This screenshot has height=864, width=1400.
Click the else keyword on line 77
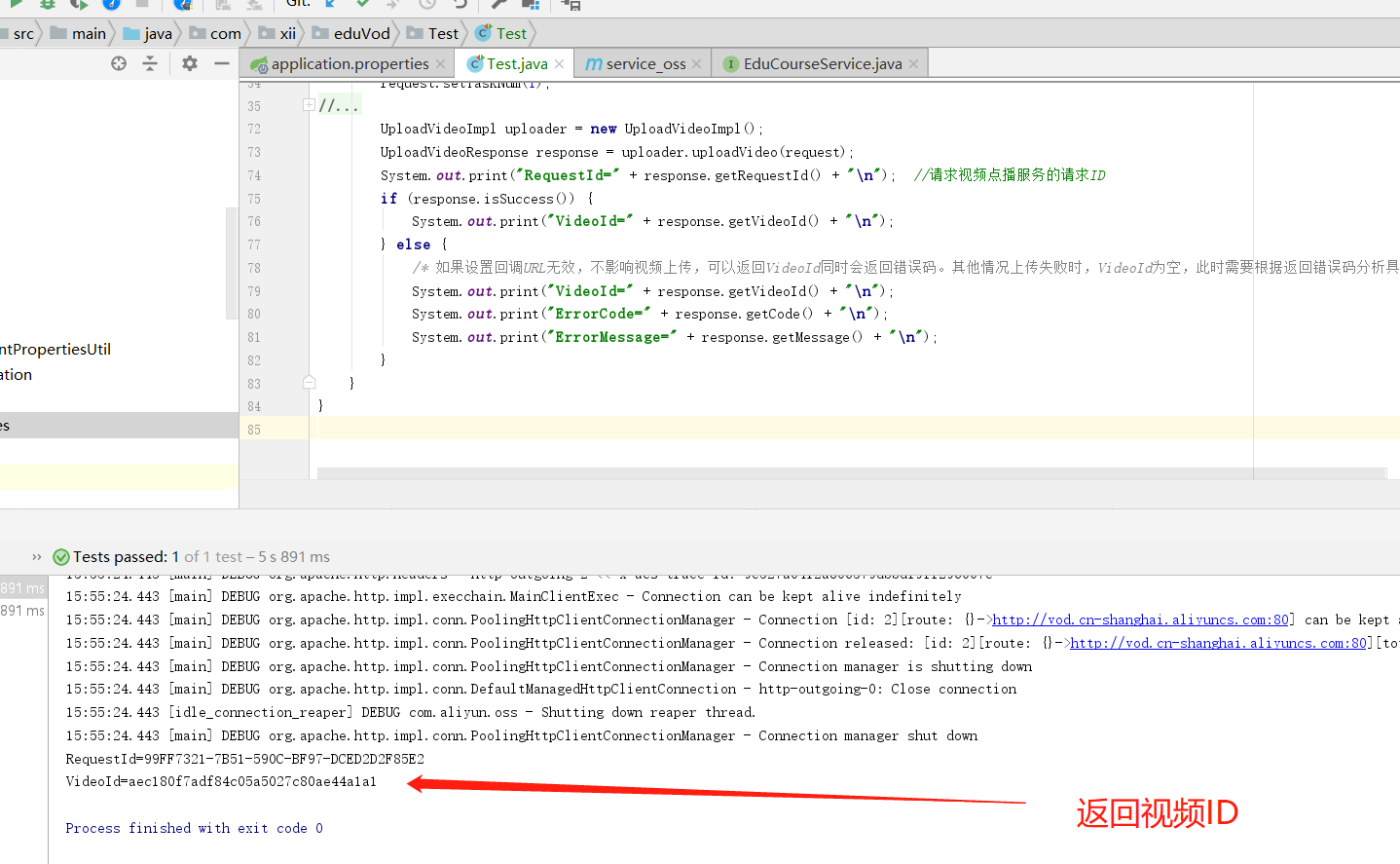413,244
